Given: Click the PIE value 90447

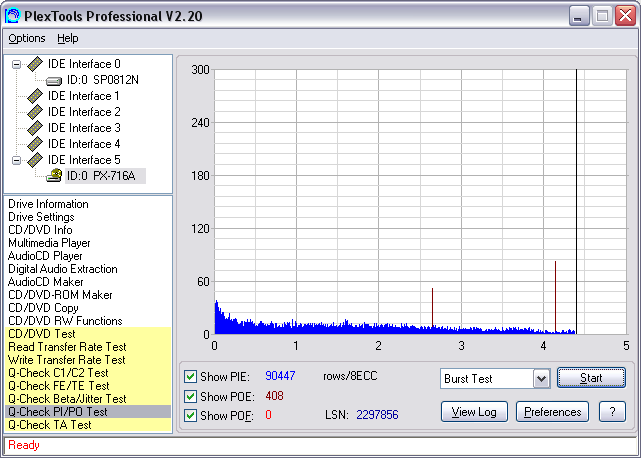Looking at the screenshot, I should [x=280, y=376].
